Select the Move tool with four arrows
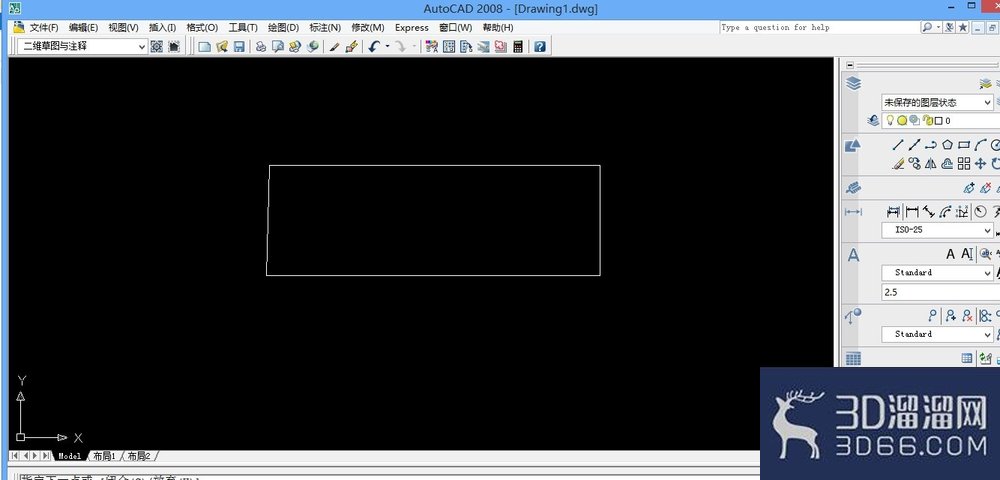 [x=981, y=164]
